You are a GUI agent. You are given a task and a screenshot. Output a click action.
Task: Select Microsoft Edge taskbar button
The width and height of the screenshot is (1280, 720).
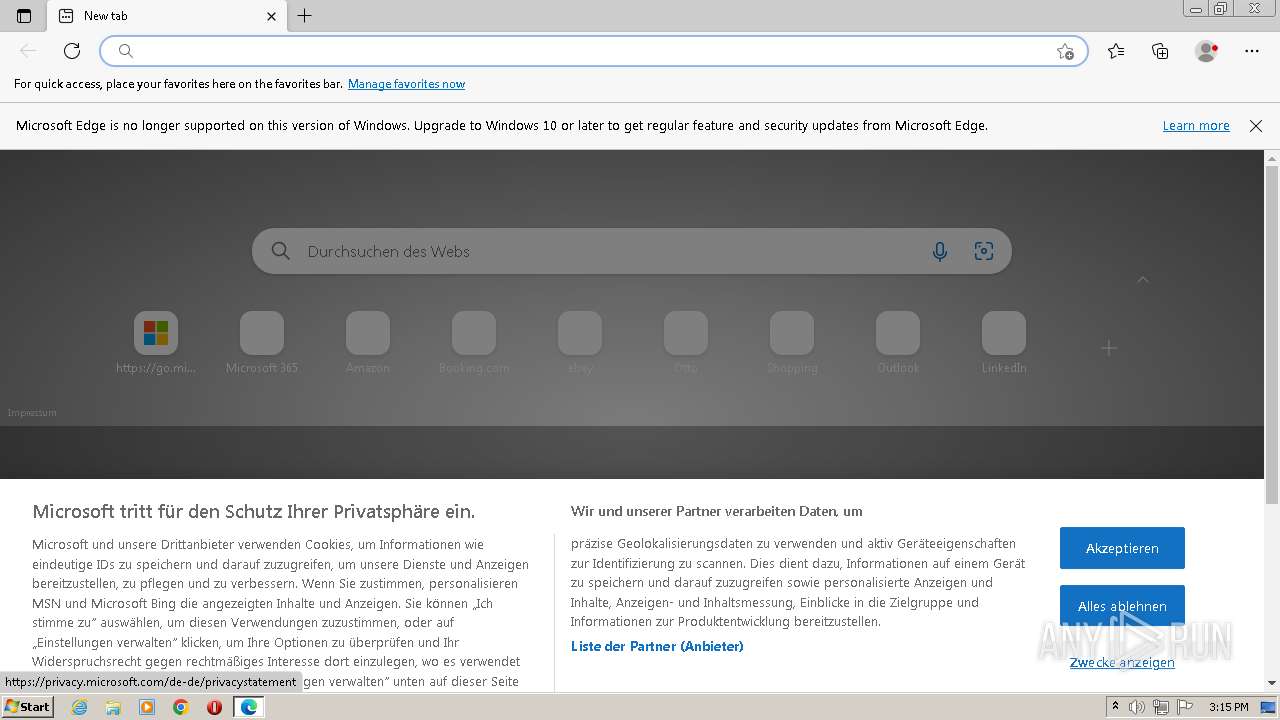[248, 707]
